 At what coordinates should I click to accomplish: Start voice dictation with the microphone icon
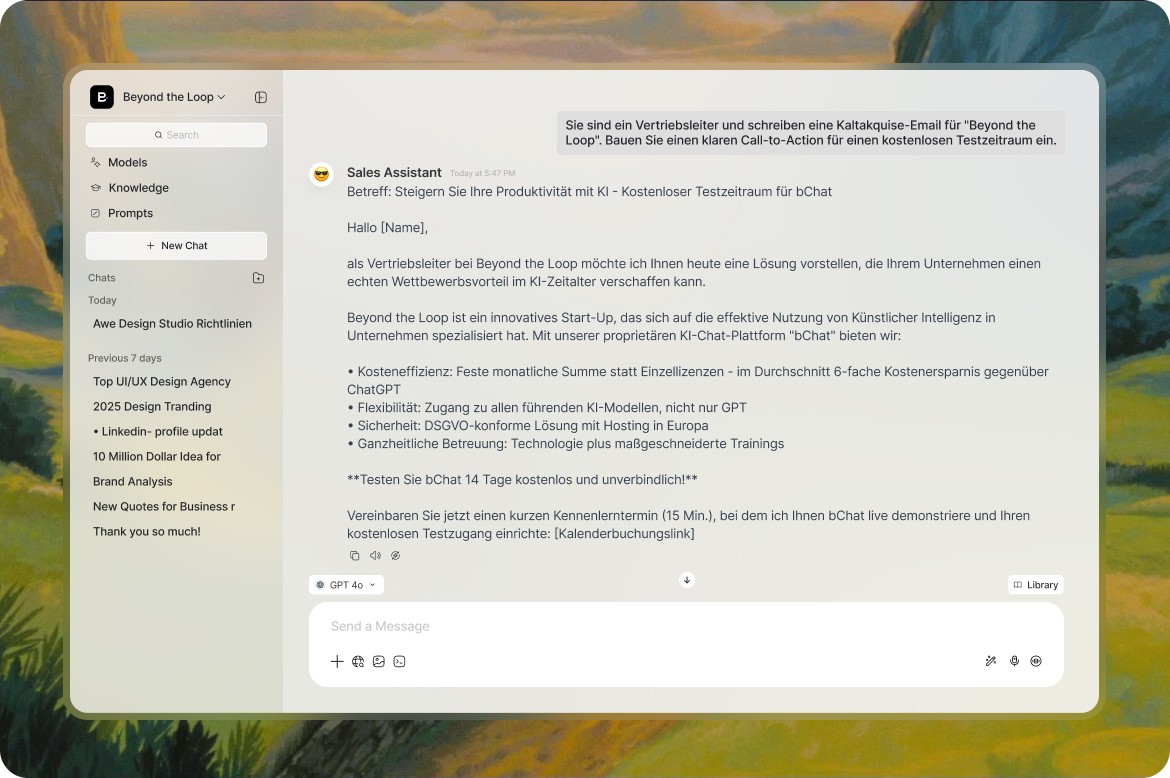1014,661
